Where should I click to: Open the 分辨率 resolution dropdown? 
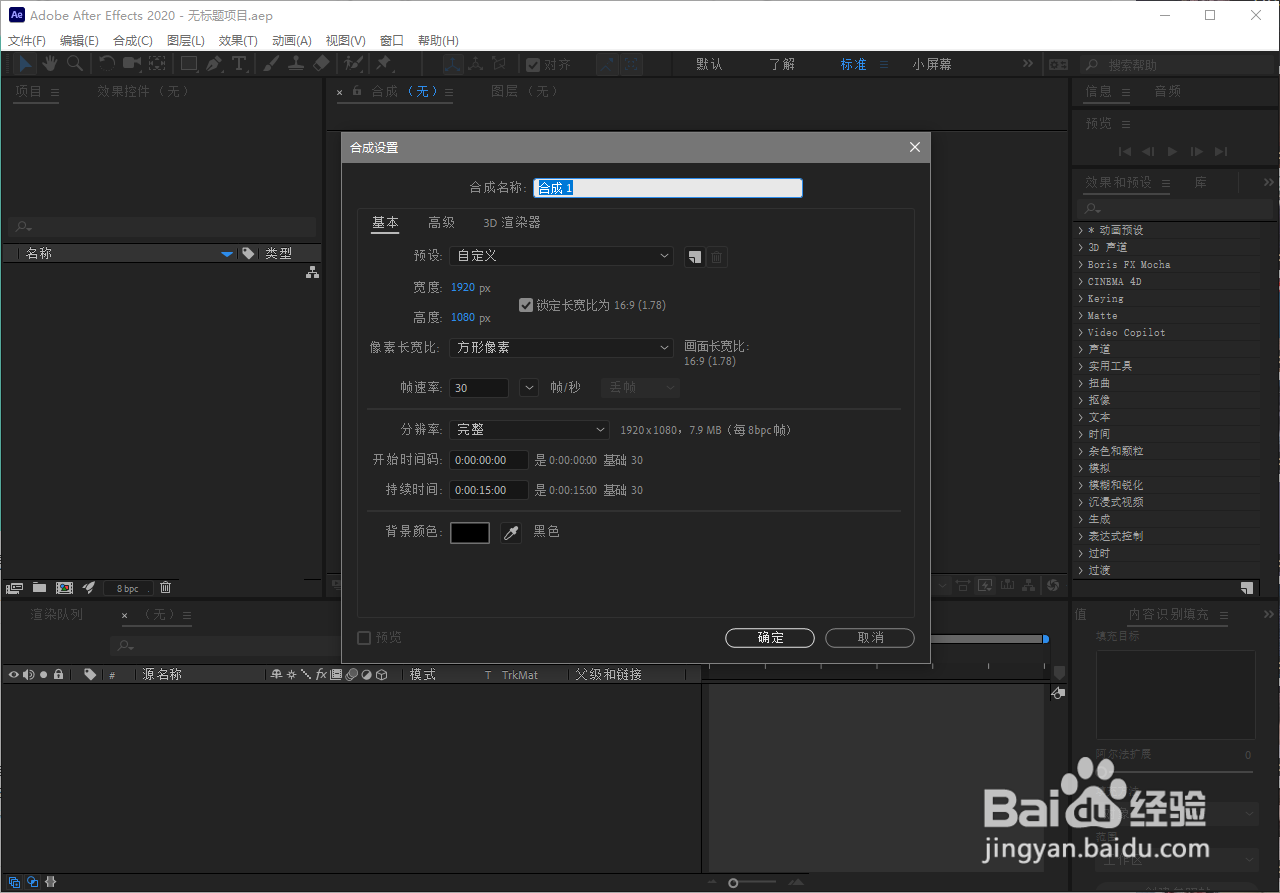[529, 430]
